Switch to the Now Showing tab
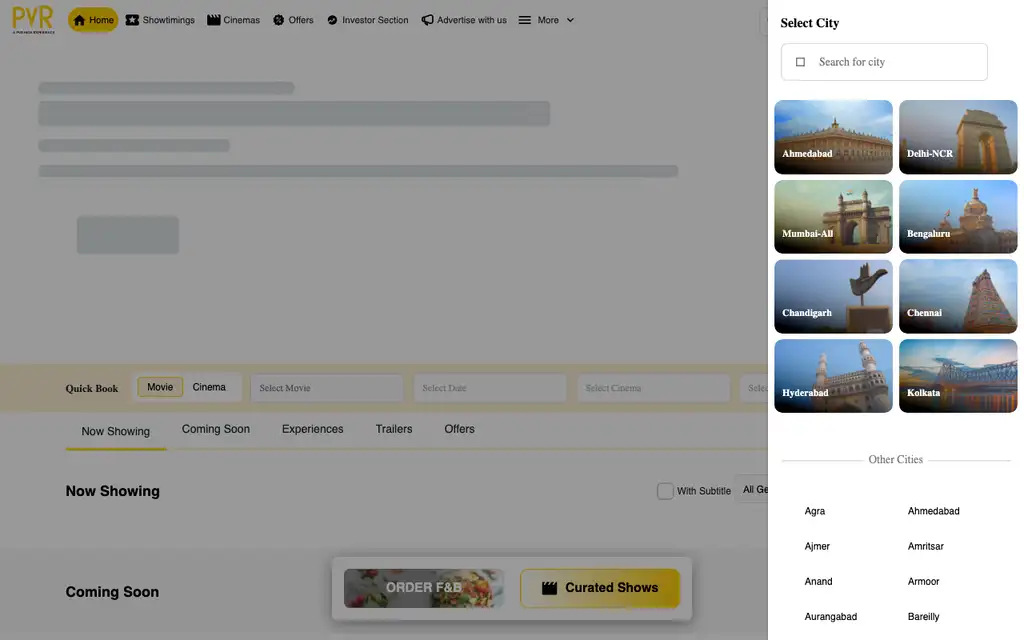The image size is (1024, 640). coord(116,432)
